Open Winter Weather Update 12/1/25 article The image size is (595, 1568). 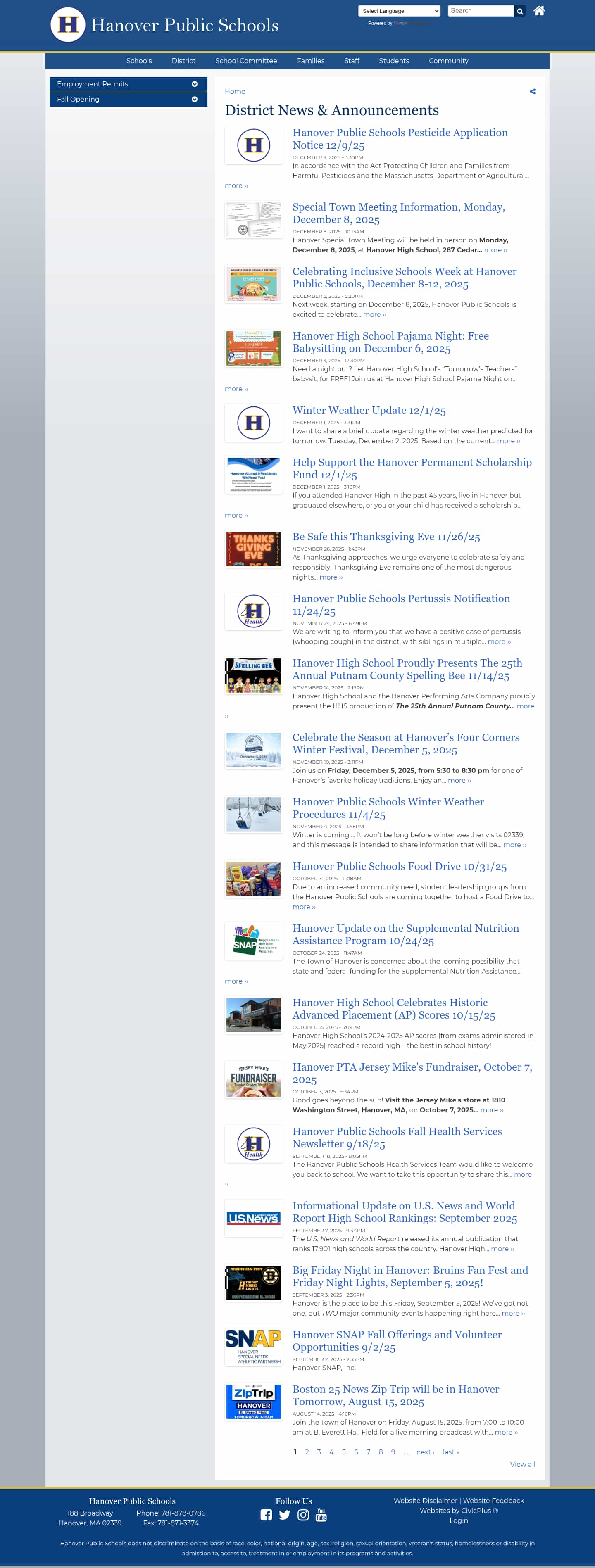369,410
